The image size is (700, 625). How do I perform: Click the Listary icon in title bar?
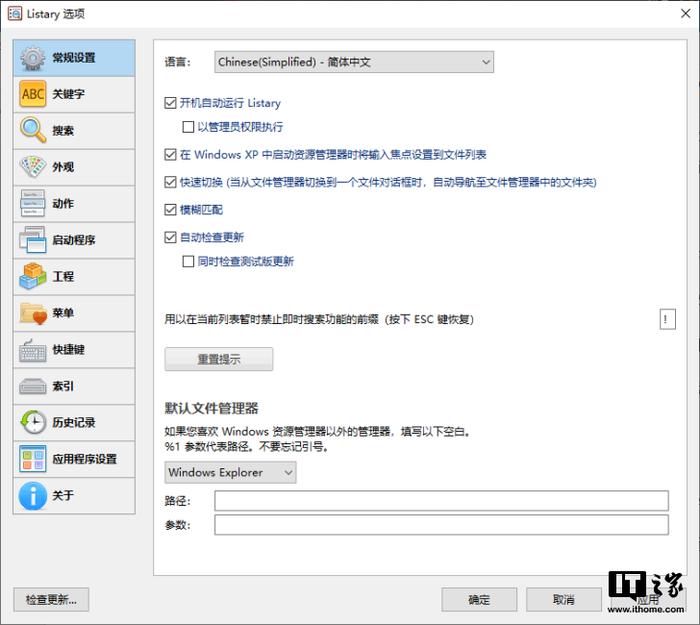pos(14,13)
